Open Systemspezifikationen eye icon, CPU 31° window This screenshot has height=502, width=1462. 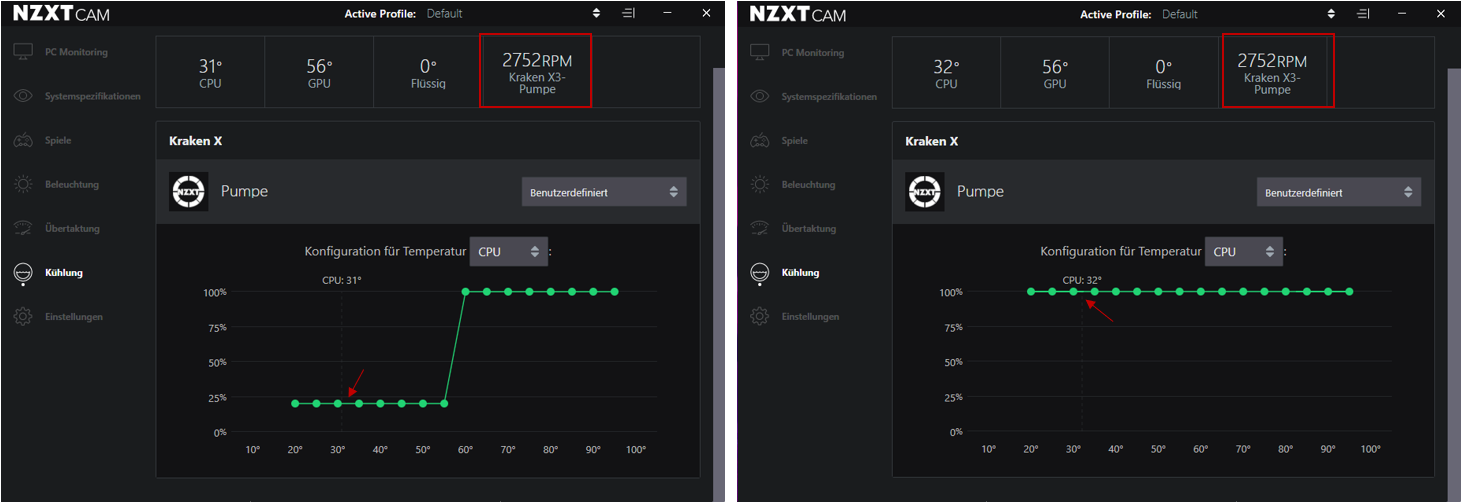point(23,96)
